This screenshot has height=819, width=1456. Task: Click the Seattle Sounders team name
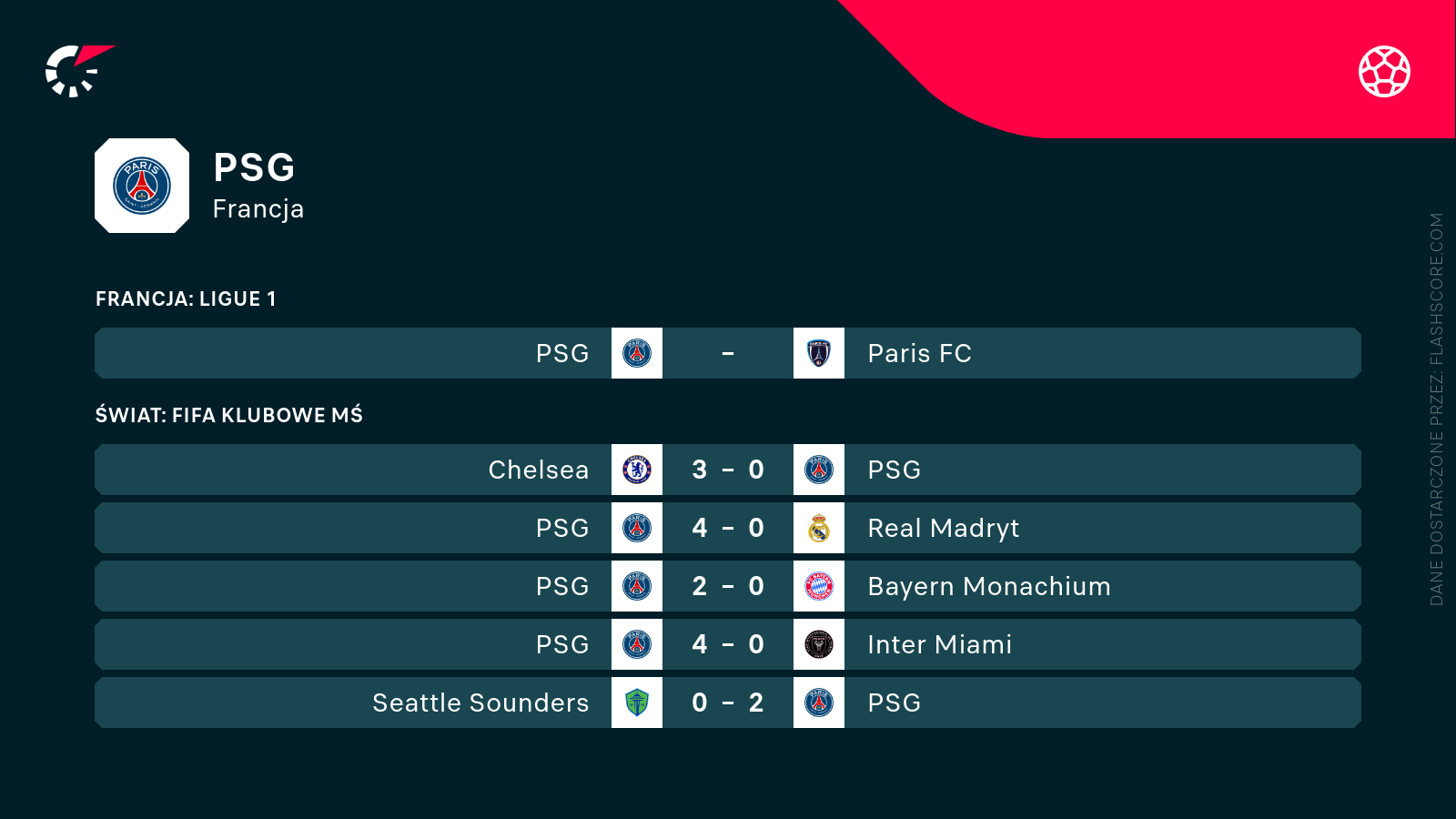point(480,703)
